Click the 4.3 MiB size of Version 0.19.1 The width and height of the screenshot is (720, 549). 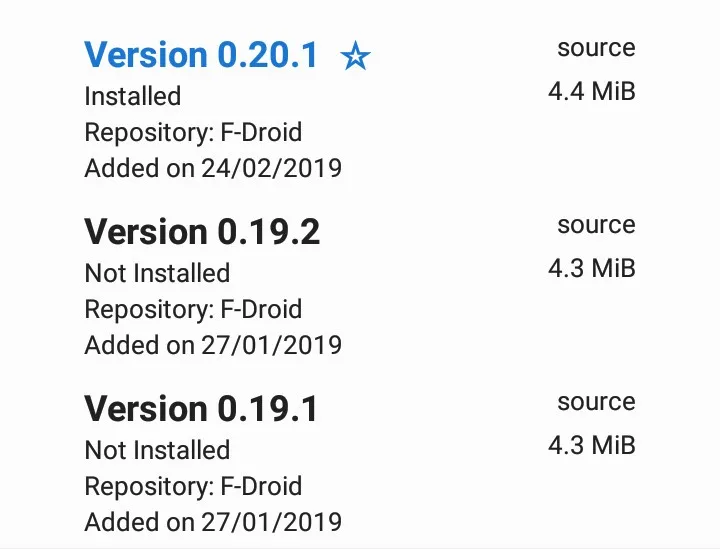[591, 446]
